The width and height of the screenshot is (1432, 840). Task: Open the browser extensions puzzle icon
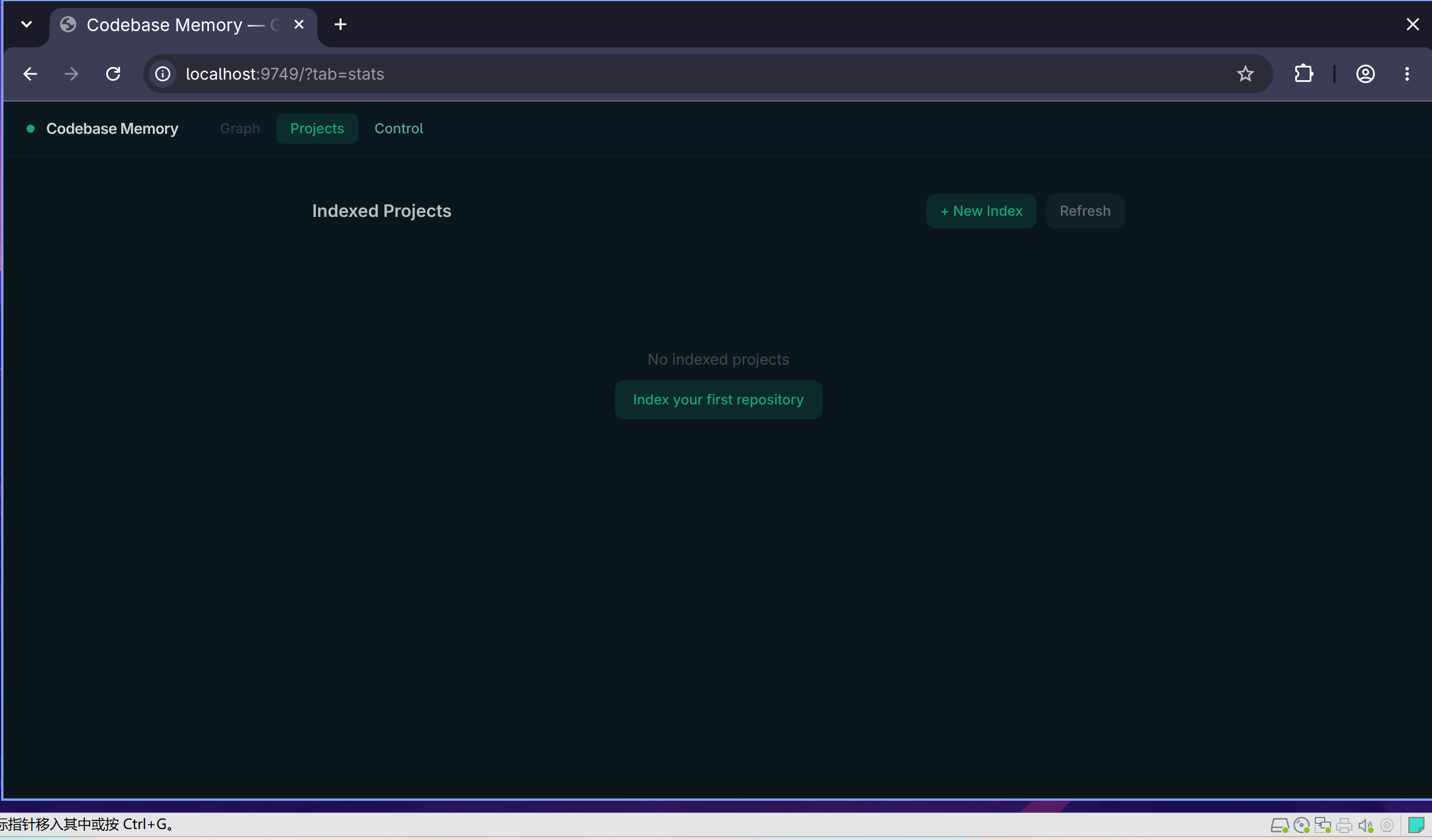pos(1304,74)
